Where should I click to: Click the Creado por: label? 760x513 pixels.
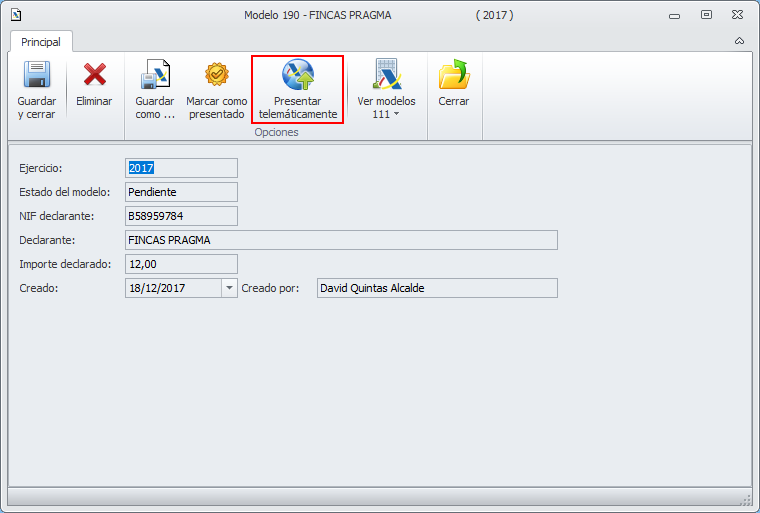point(270,288)
